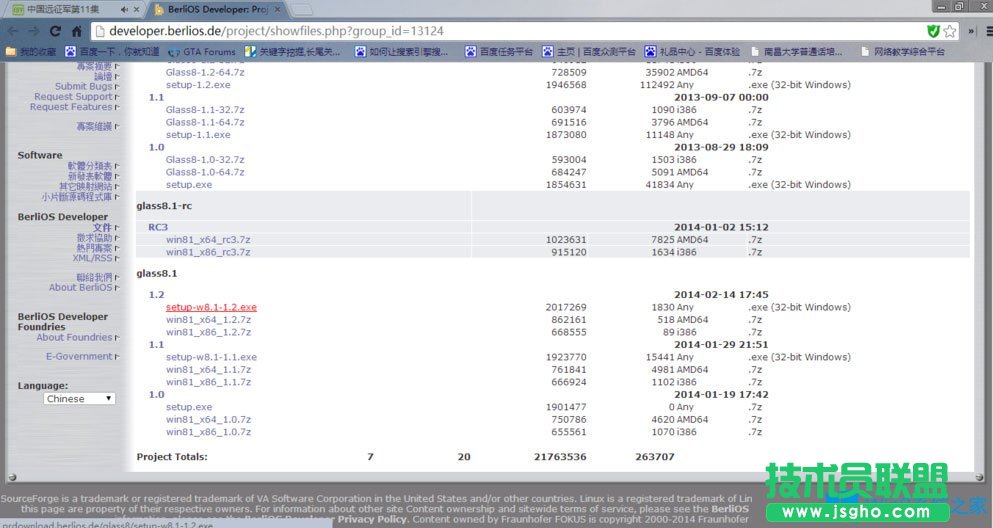Screen dimensions: 993x528
Task: Bookmark this page with the star icon
Action: coord(949,31)
